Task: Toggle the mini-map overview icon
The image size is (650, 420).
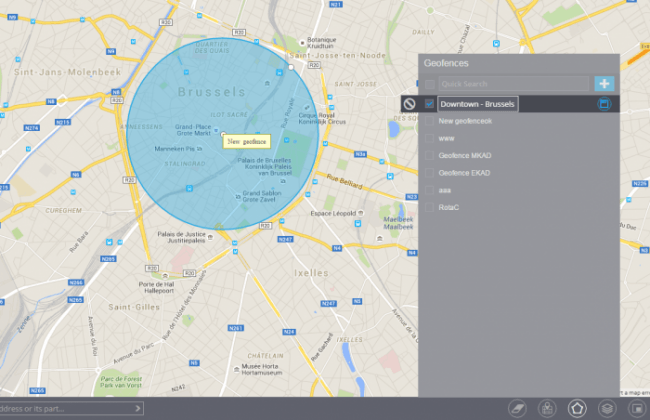Action: [x=637, y=409]
